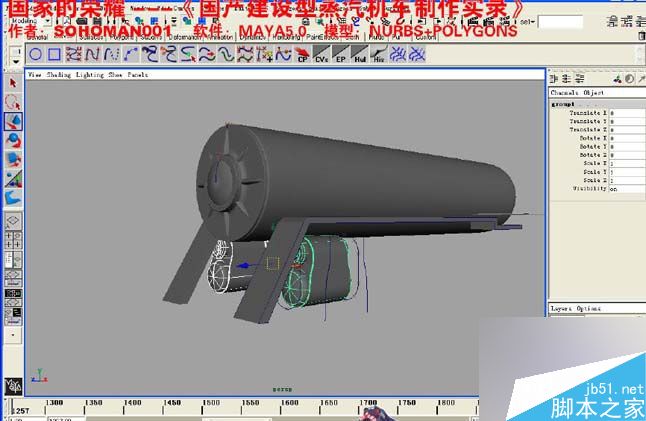Activate the Rotate tool in toolbox
The image size is (646, 421).
coord(13,141)
